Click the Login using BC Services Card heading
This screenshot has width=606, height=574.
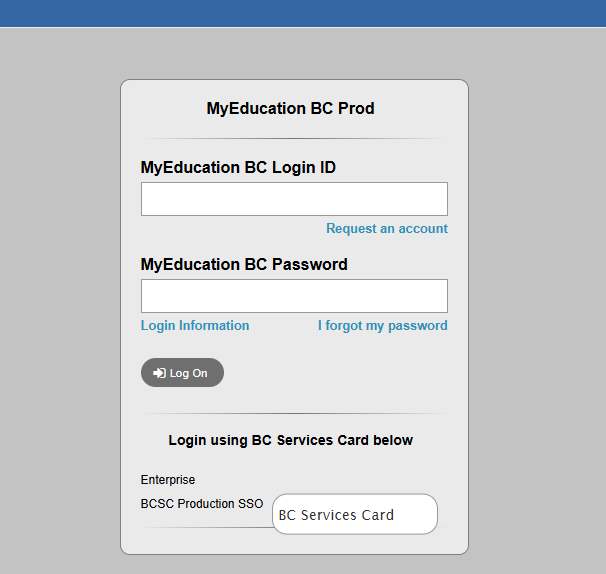[x=290, y=440]
